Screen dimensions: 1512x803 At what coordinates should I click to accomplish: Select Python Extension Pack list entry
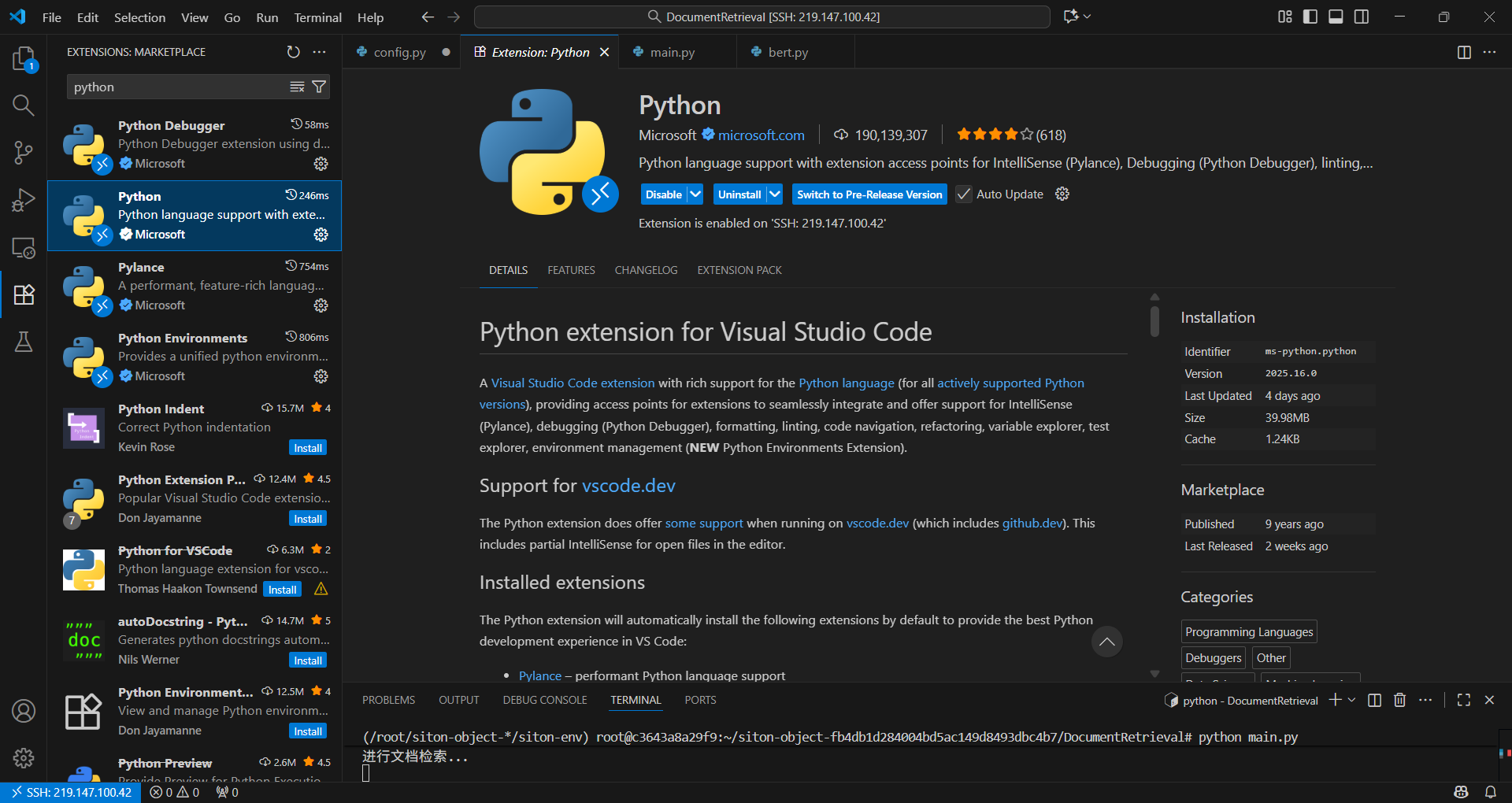195,499
